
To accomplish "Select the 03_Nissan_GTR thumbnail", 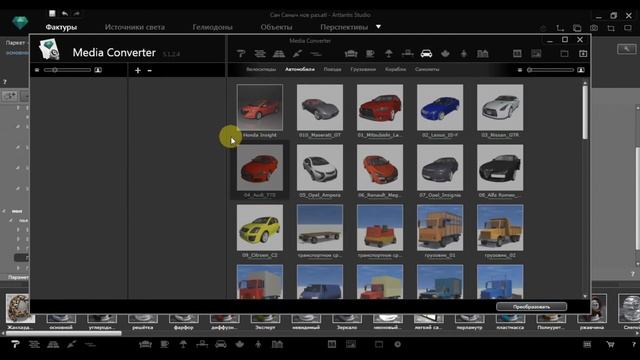I will pos(500,107).
